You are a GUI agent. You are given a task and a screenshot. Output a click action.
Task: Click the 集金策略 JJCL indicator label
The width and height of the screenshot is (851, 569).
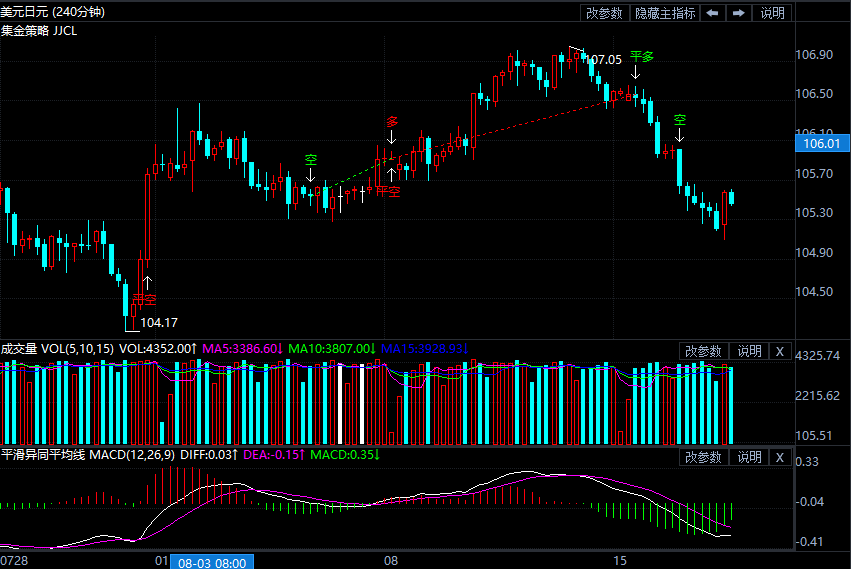click(39, 30)
